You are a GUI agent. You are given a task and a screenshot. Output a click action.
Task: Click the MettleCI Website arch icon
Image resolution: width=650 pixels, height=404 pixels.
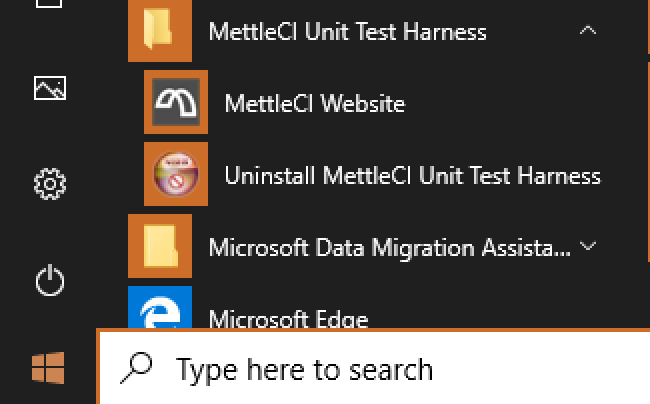[x=176, y=103]
